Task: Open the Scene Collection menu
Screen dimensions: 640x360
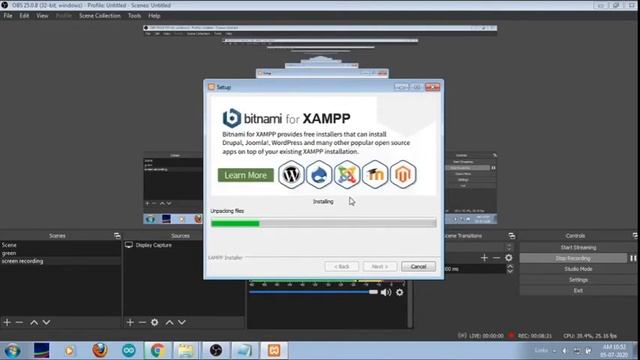Action: (100, 16)
